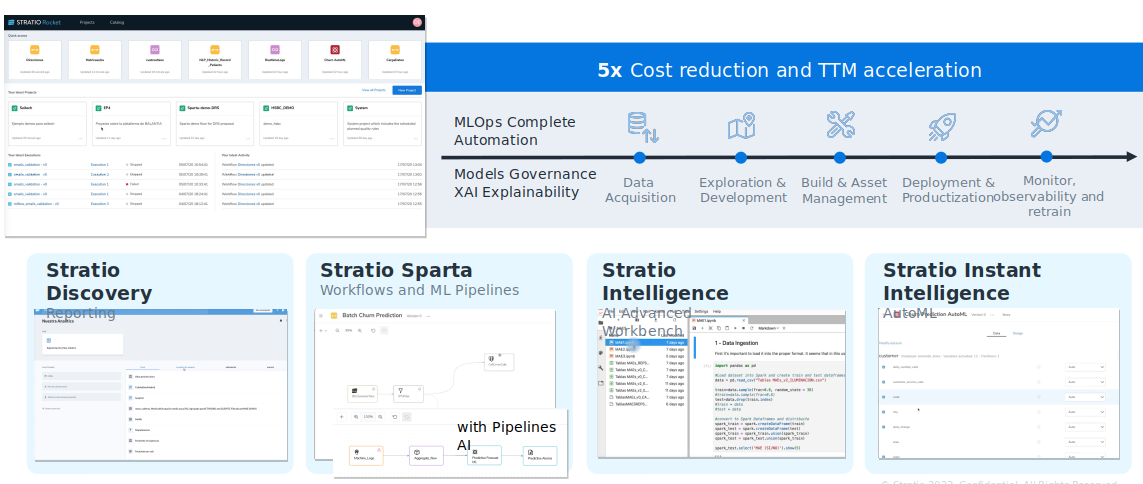The image size is (1143, 484).
Task: Open the Help menu in Intelligence workbench
Action: tap(717, 311)
